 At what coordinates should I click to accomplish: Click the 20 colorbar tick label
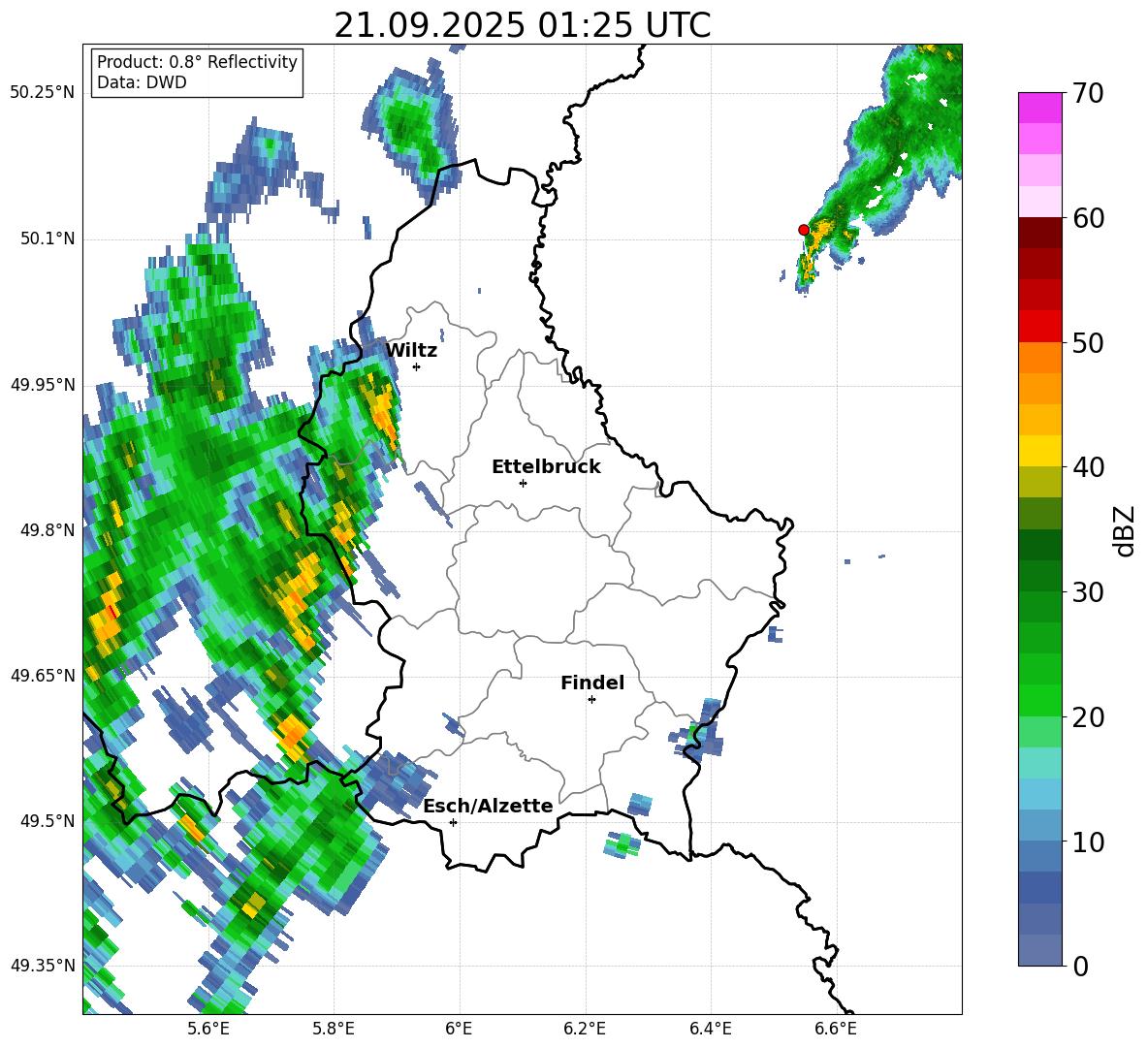(1088, 717)
